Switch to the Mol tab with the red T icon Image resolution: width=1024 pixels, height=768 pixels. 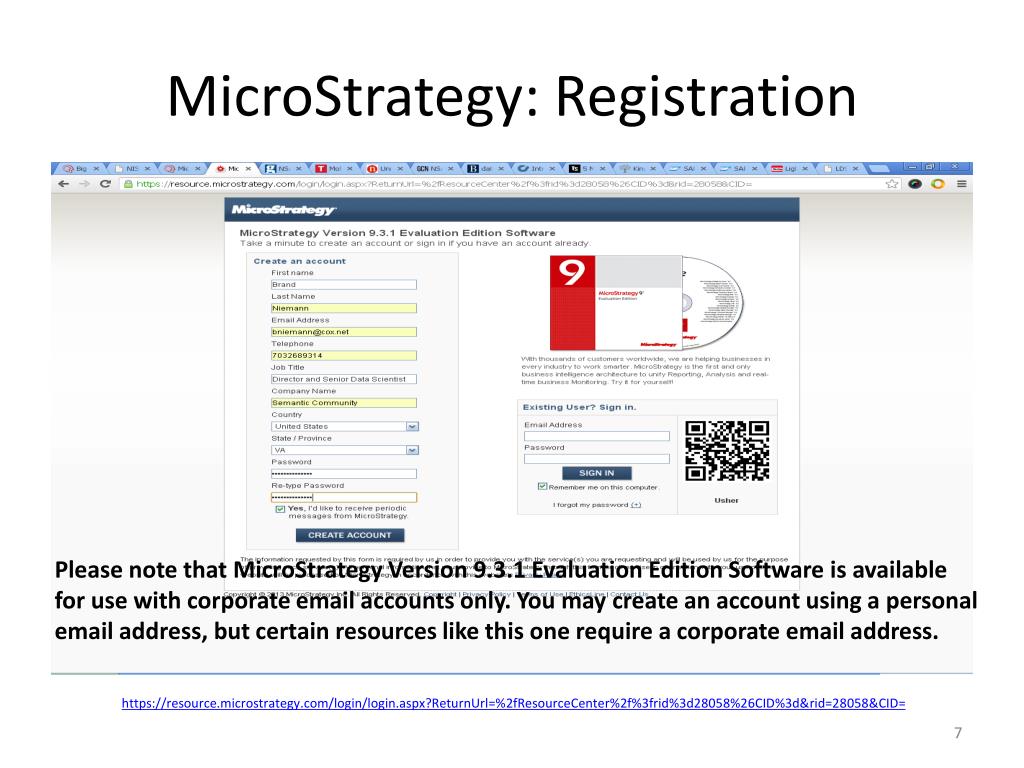point(334,168)
